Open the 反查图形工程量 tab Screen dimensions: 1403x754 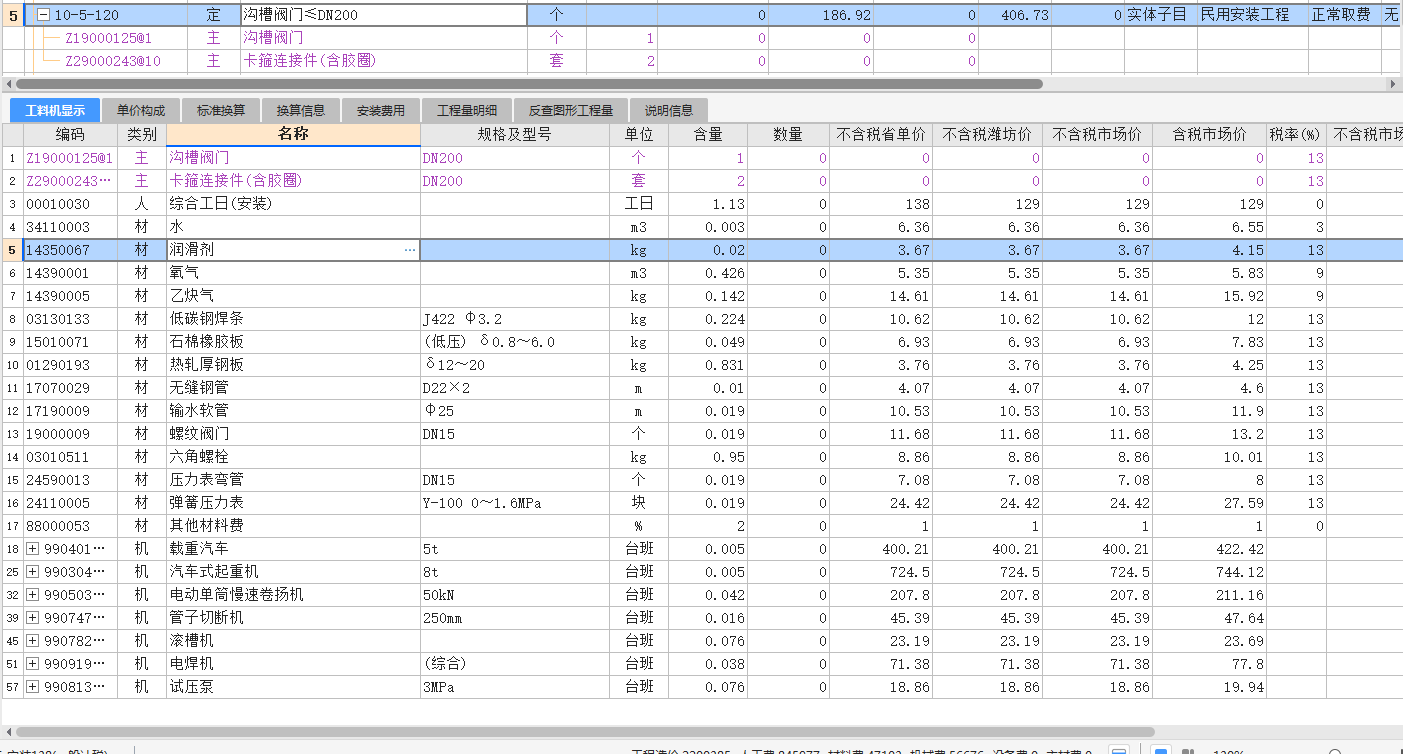pos(571,110)
